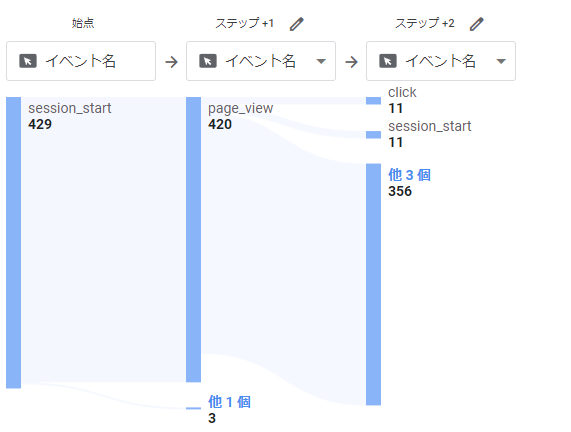Click the cursor icon in the ステップ +2 selector
The width and height of the screenshot is (571, 432).
(387, 61)
